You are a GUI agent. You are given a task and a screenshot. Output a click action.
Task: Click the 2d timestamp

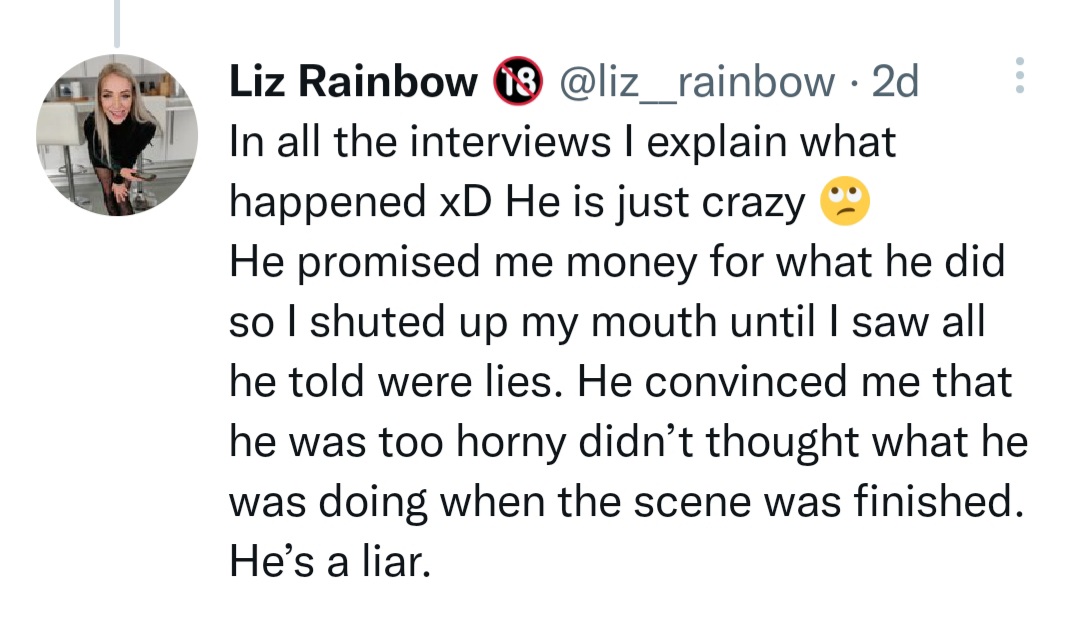point(894,82)
